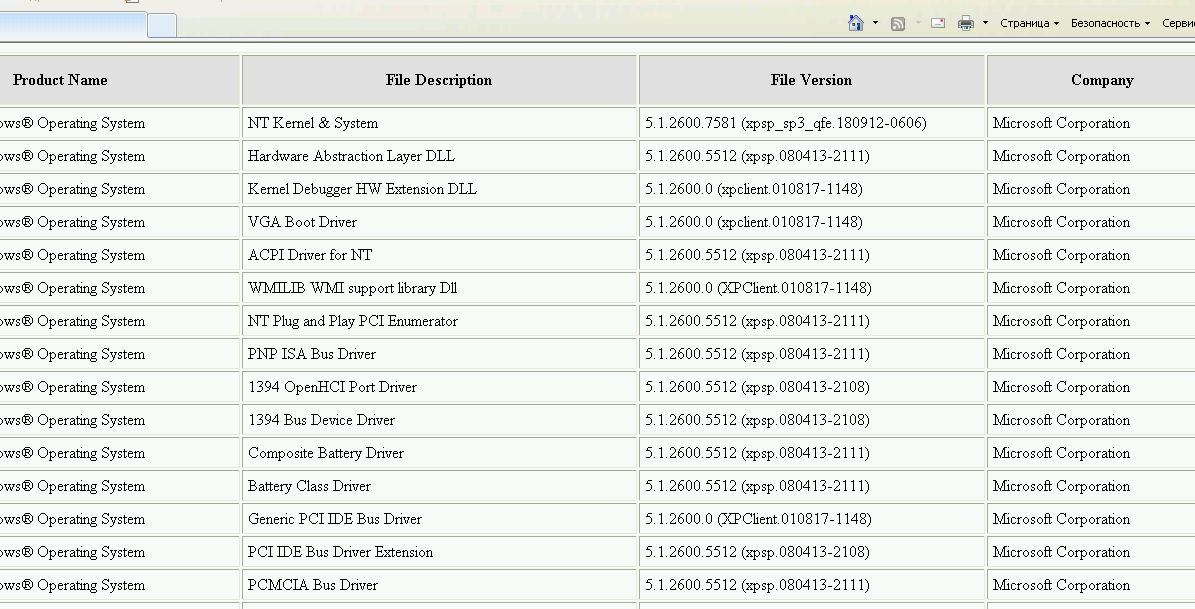1195x609 pixels.
Task: Click Kernel Debugger HW Extension DLL cell
Action: point(439,189)
